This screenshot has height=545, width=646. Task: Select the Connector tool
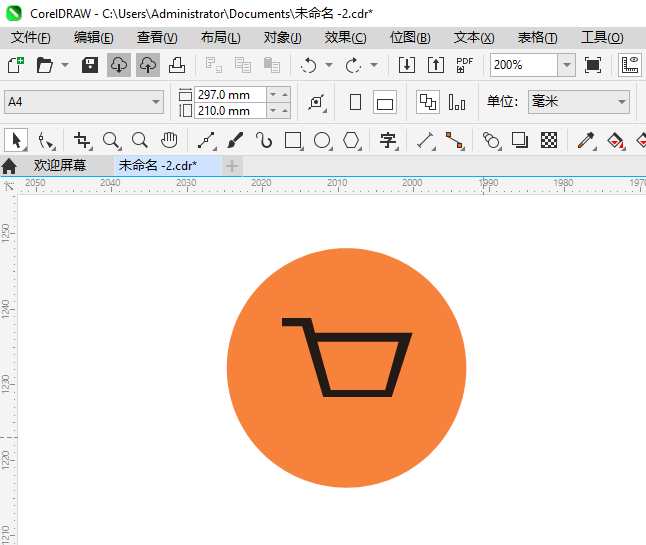(455, 140)
